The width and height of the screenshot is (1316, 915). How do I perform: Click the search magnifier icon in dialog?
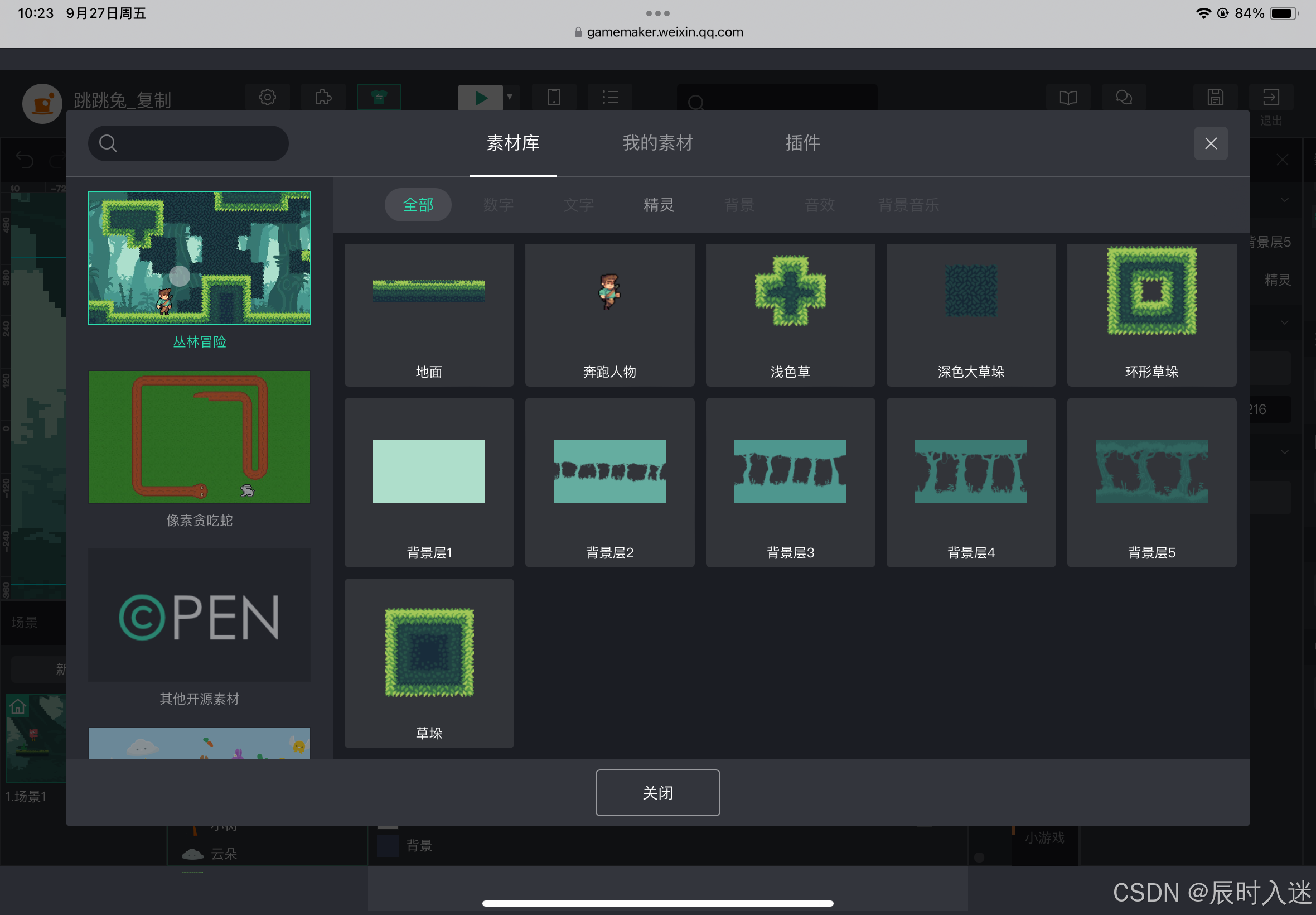tap(108, 143)
